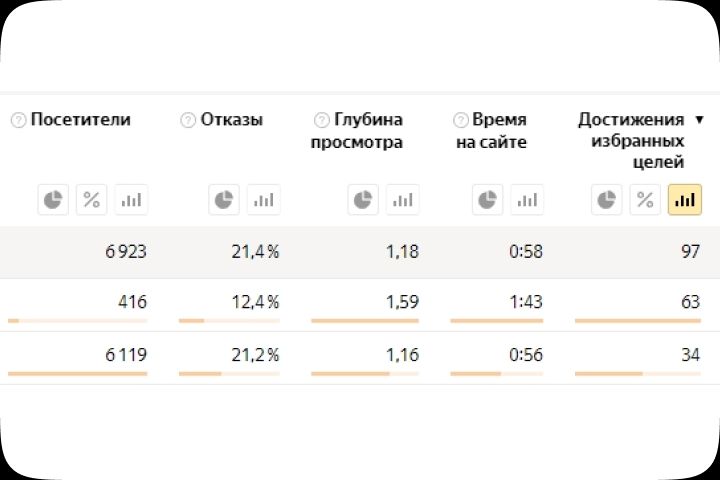The image size is (720, 480).
Task: Show pie chart for Посетители column
Action: tap(54, 200)
